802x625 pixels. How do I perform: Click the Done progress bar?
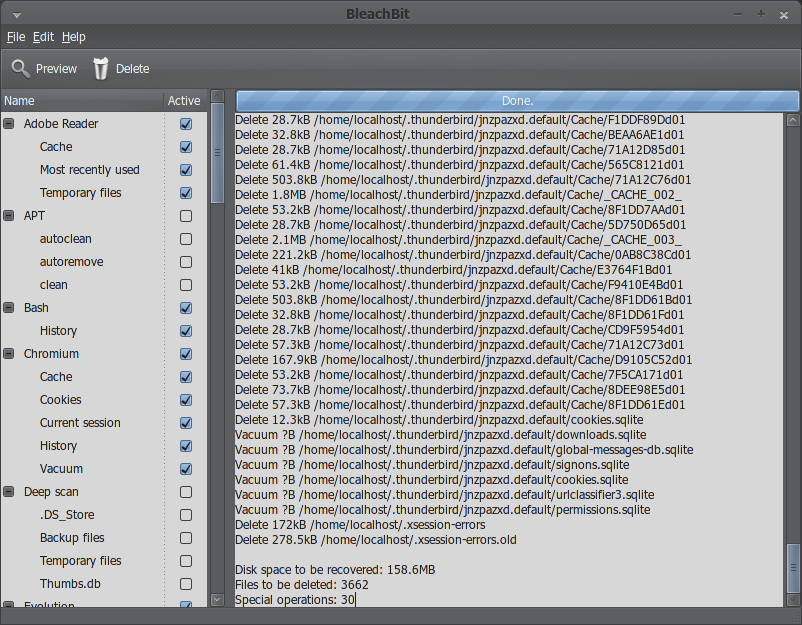[x=517, y=100]
